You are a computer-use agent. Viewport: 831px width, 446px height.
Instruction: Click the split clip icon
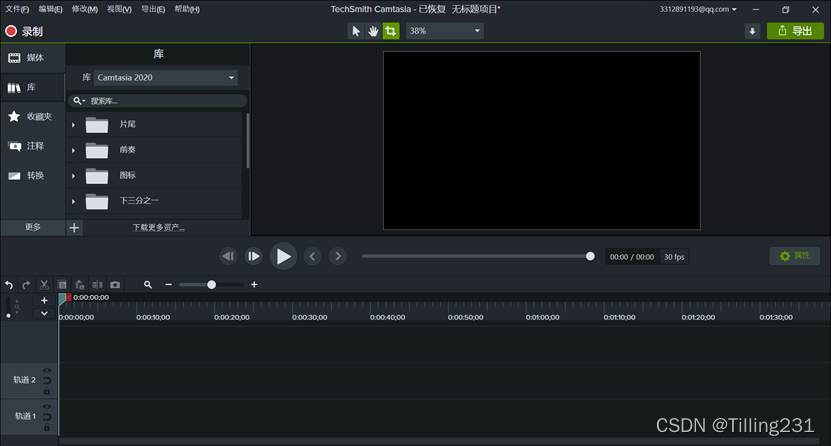click(x=97, y=285)
